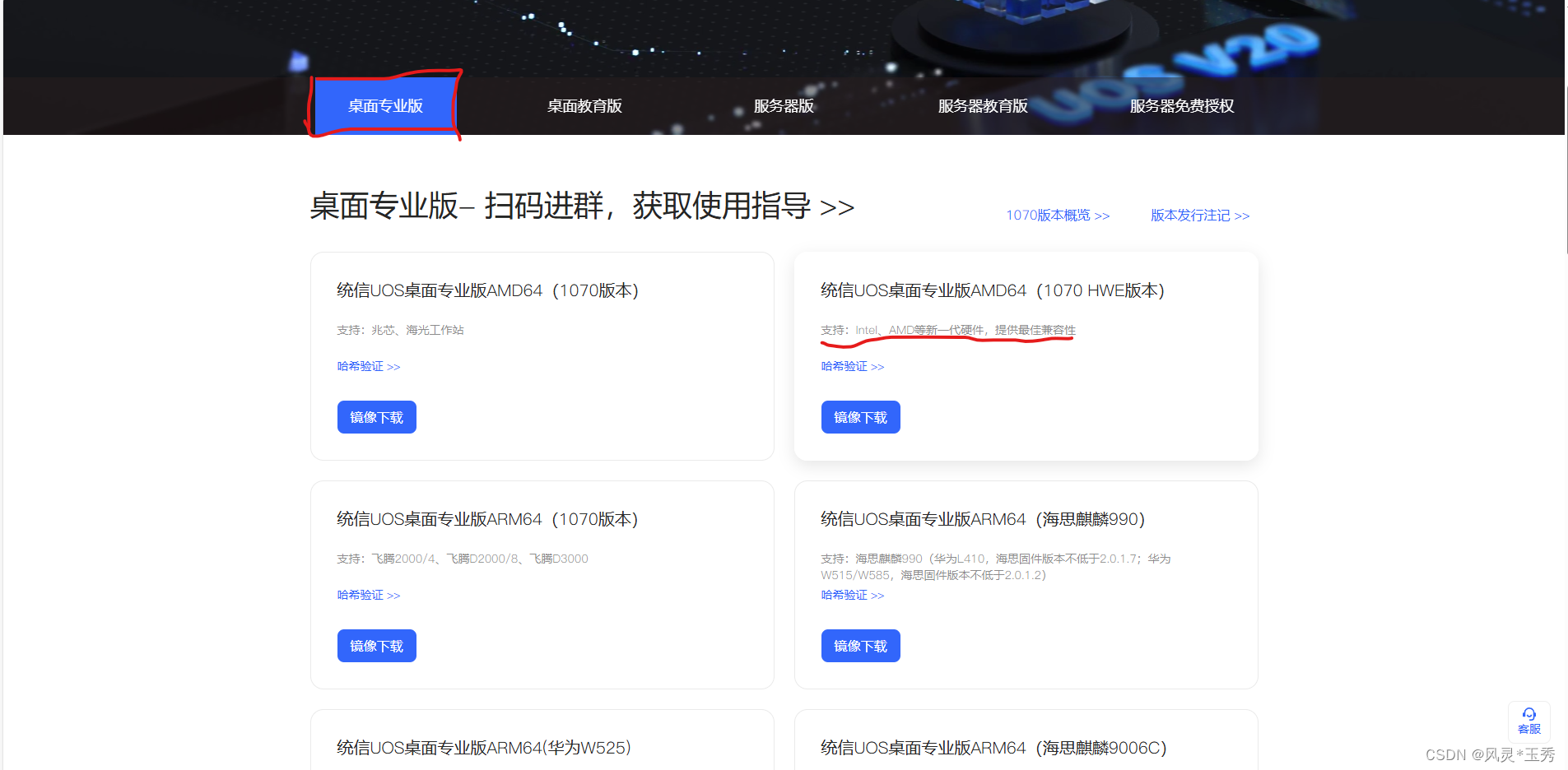Click the 桌面专业版 扫码进群 heading link
This screenshot has height=770, width=1568.
[x=582, y=206]
